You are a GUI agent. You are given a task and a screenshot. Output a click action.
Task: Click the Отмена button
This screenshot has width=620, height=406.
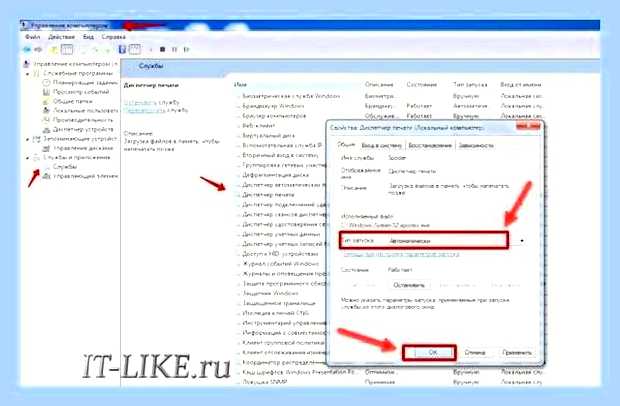tap(474, 352)
